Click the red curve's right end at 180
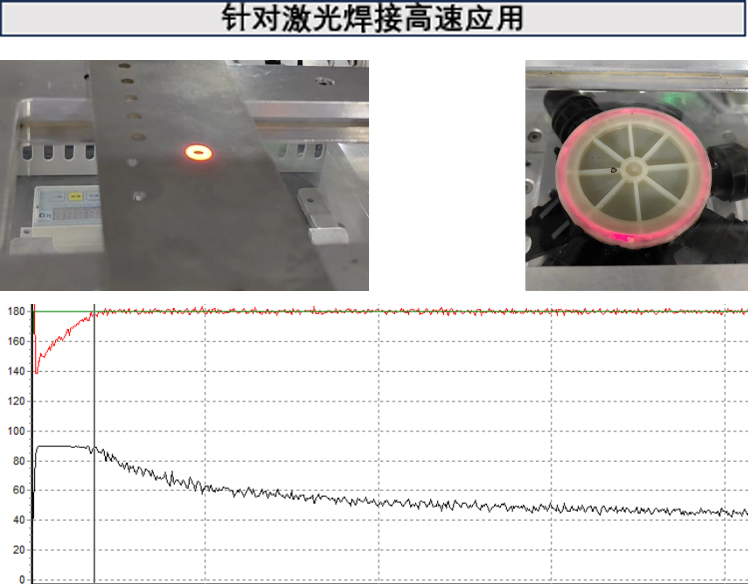Screen dimensions: 748x584 pyautogui.click(x=742, y=312)
